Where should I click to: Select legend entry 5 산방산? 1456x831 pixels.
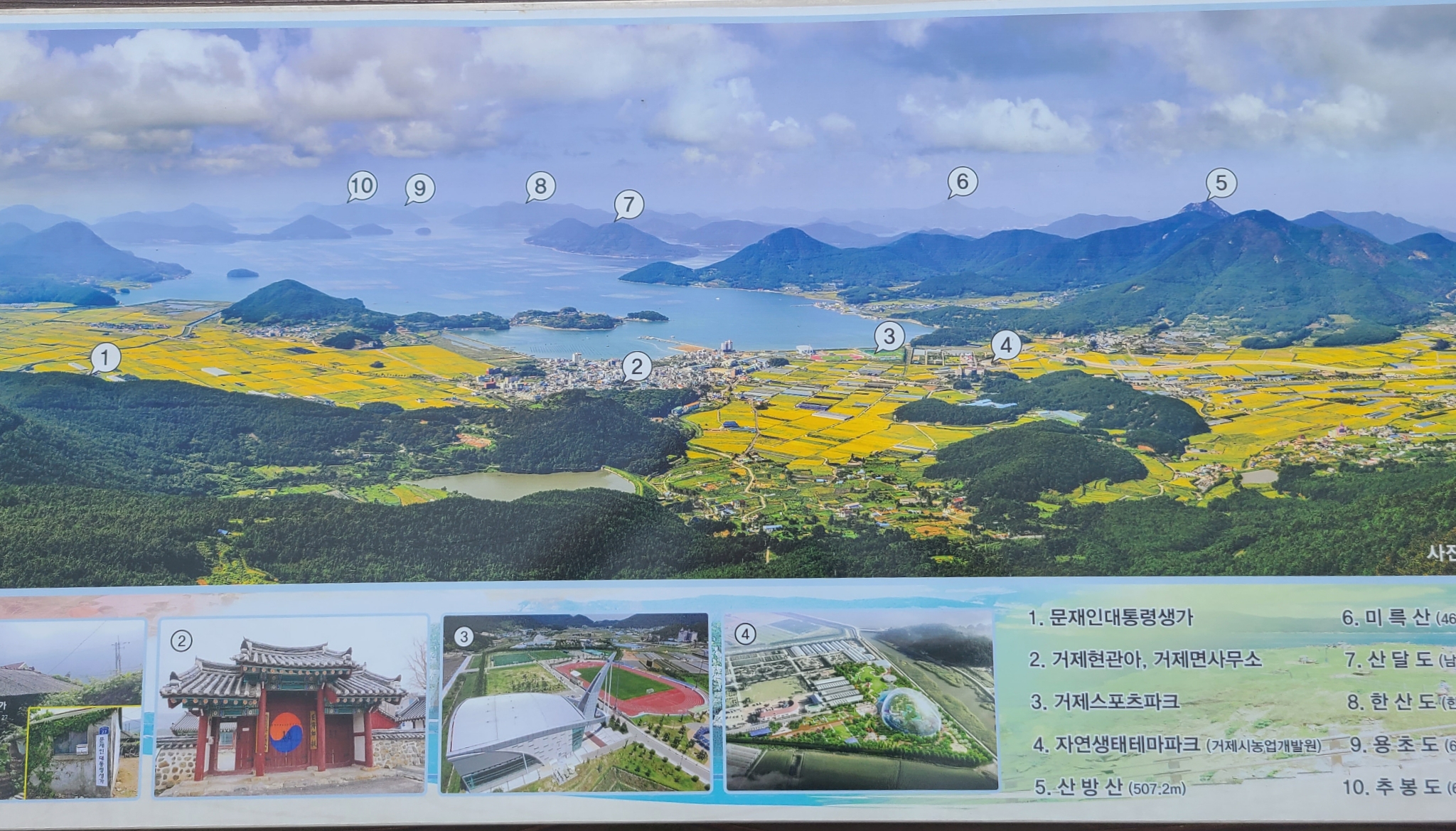[x=1109, y=787]
